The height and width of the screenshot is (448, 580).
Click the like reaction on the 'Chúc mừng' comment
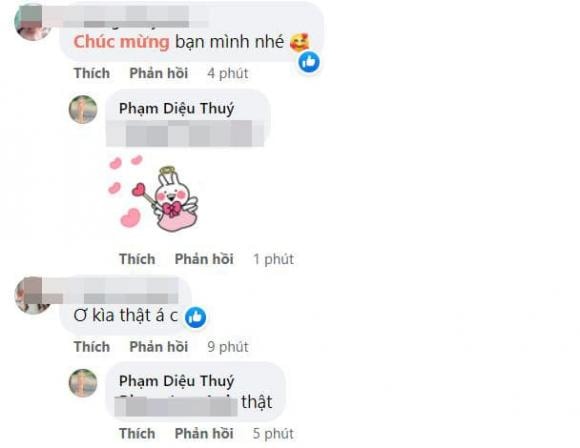tap(309, 62)
